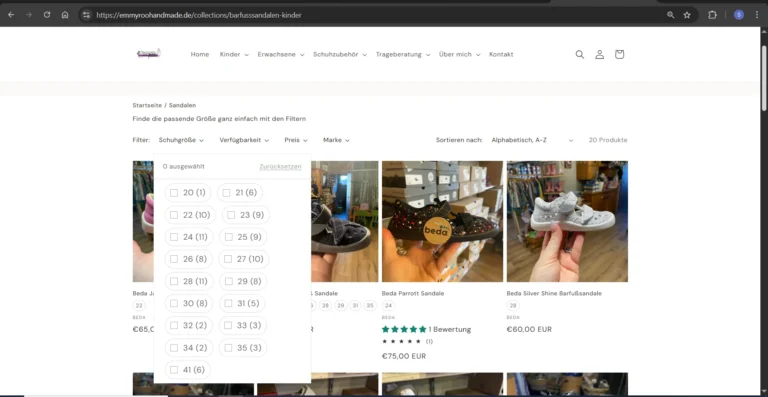Click Zurücksetzen to reset size filter
Image resolution: width=768 pixels, height=397 pixels.
[x=280, y=166]
